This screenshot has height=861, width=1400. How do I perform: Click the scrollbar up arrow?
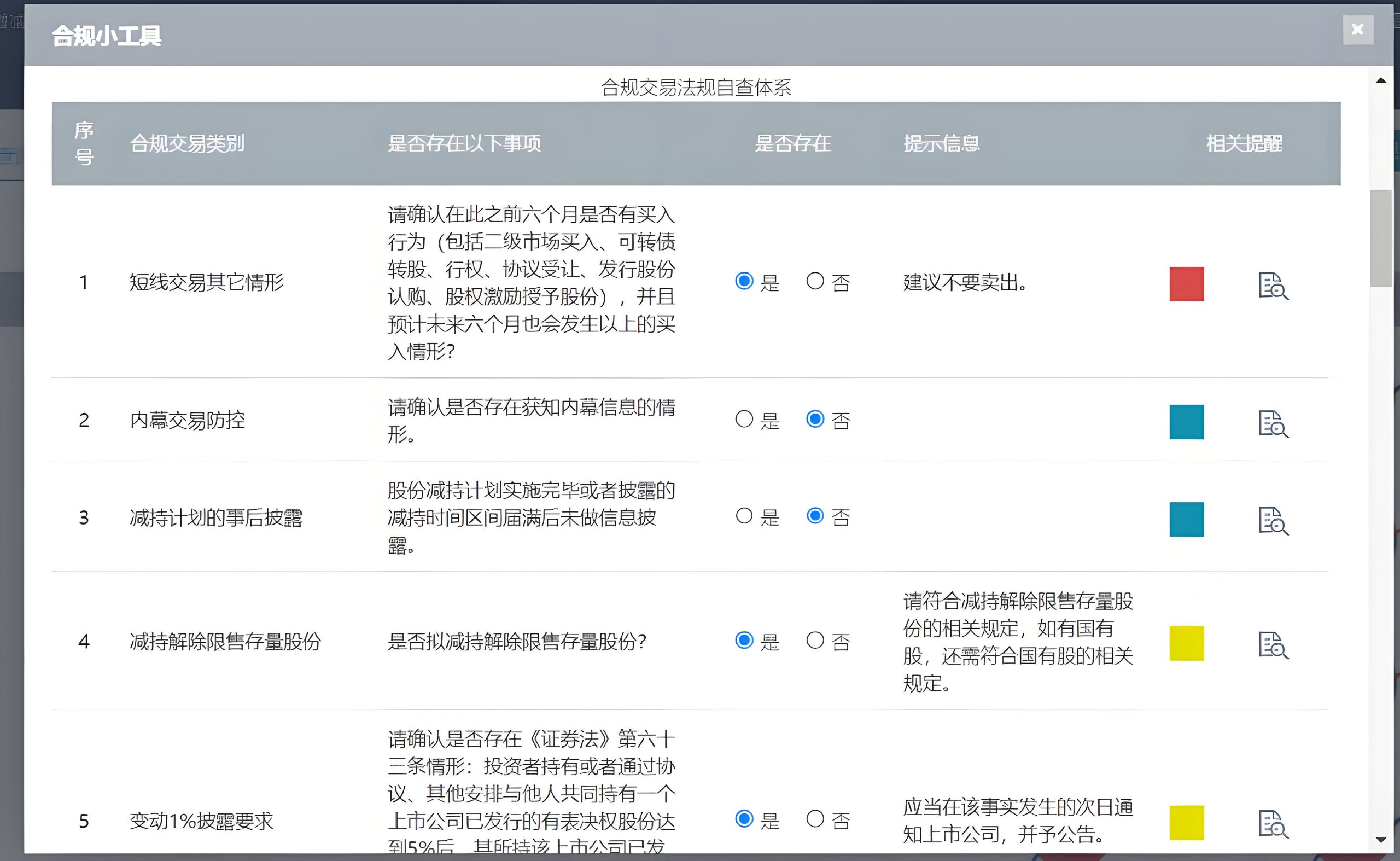1381,81
